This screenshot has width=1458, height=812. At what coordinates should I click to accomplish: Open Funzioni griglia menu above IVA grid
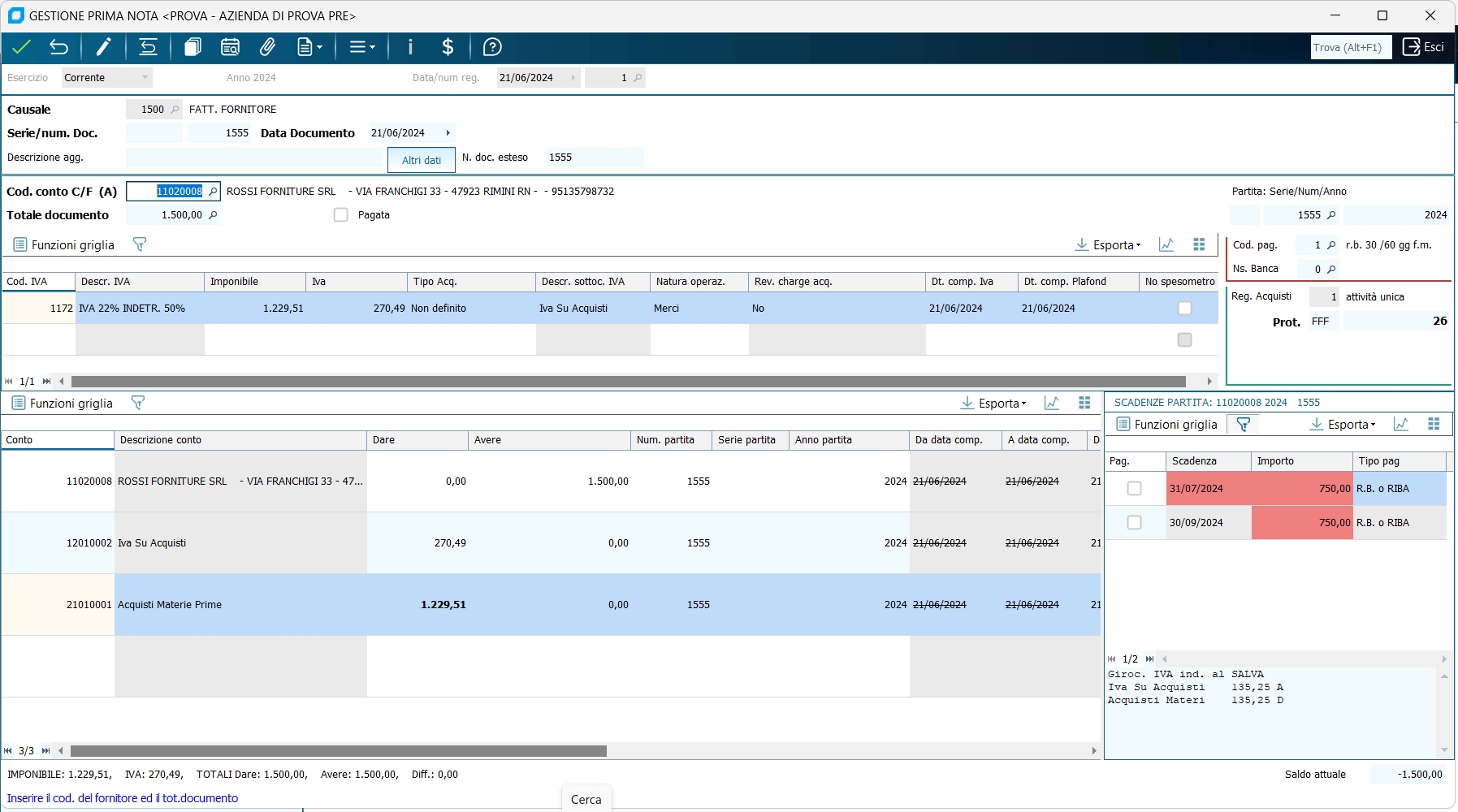click(x=63, y=244)
